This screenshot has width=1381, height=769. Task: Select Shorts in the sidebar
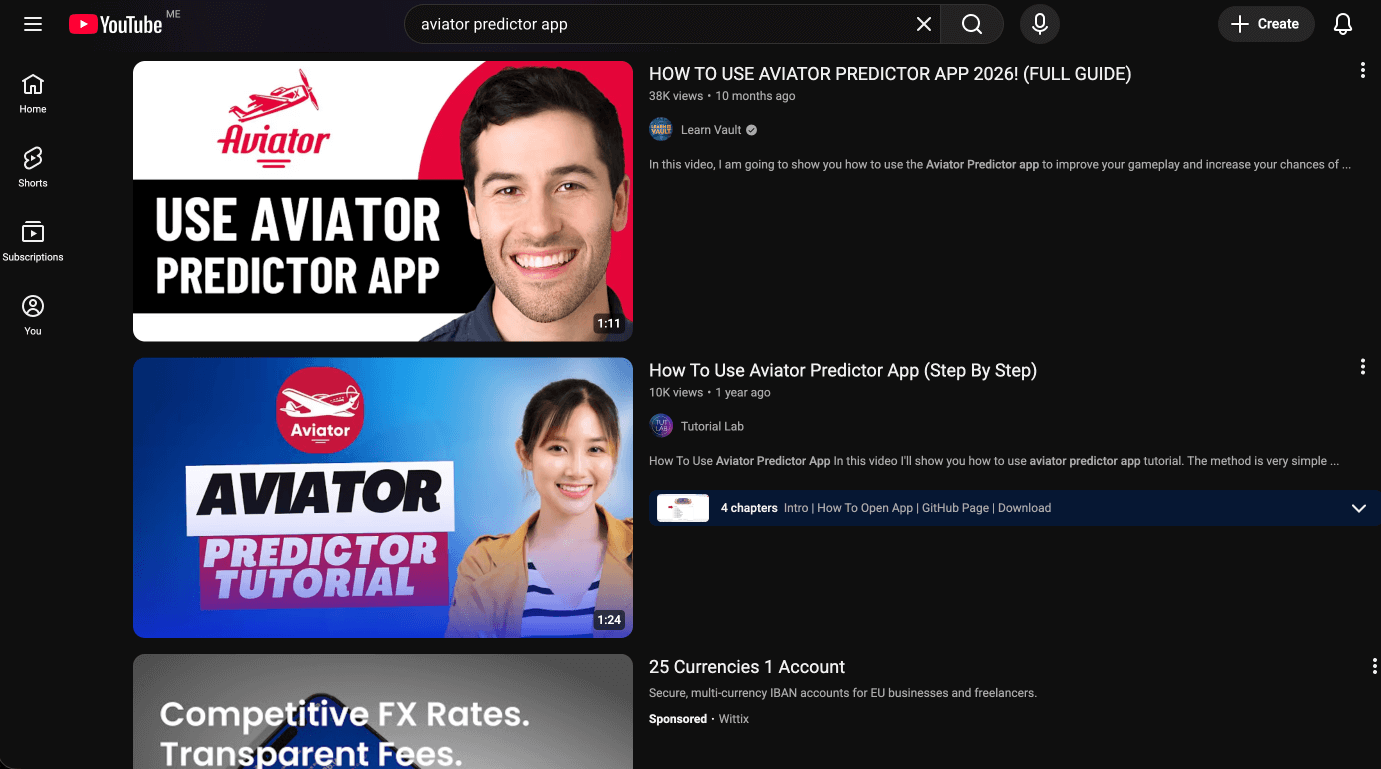click(32, 165)
